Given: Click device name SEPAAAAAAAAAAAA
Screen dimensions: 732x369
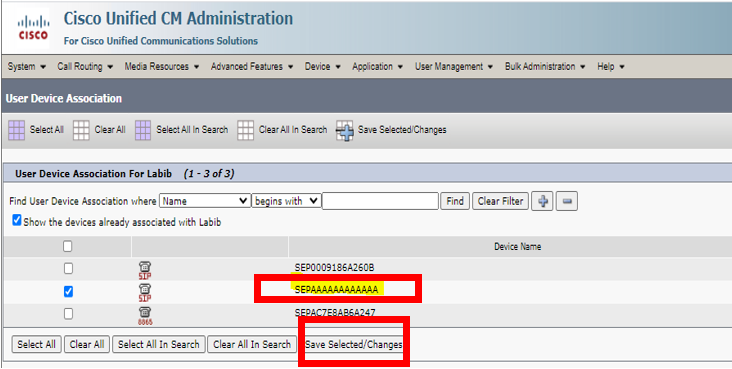Looking at the screenshot, I should 336,290.
